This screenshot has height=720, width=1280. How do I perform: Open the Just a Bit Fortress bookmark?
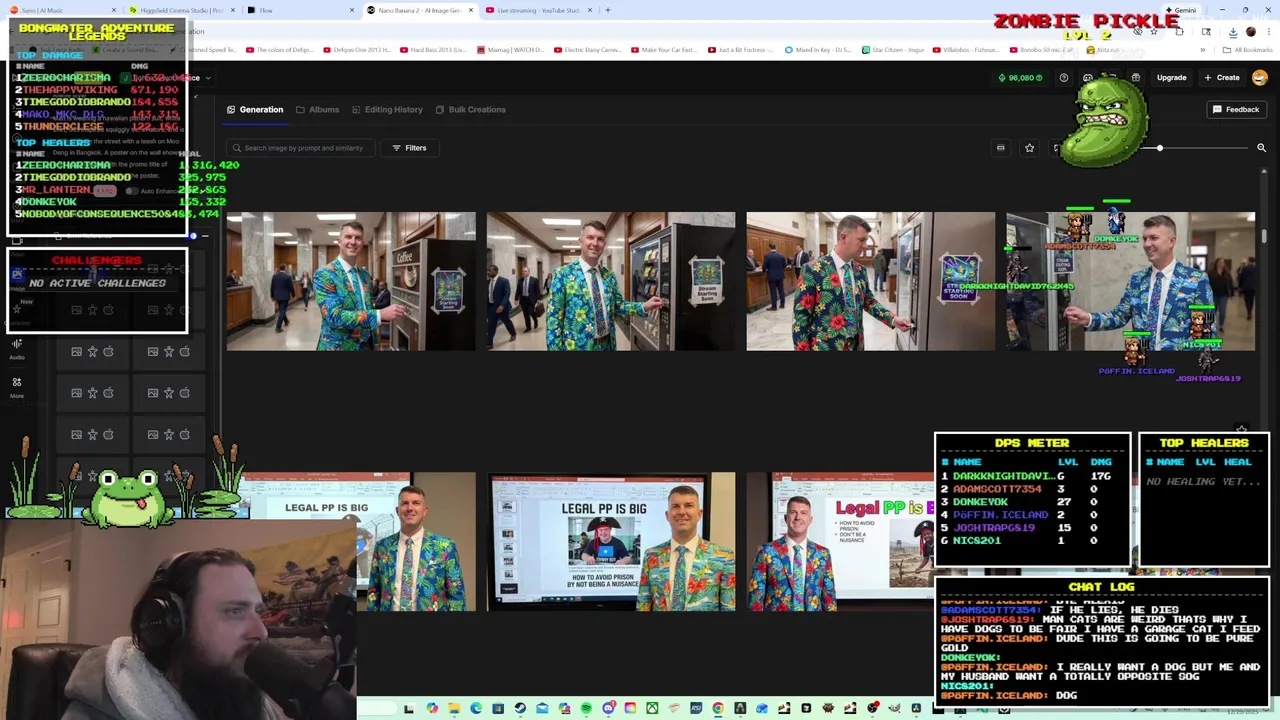[x=741, y=49]
